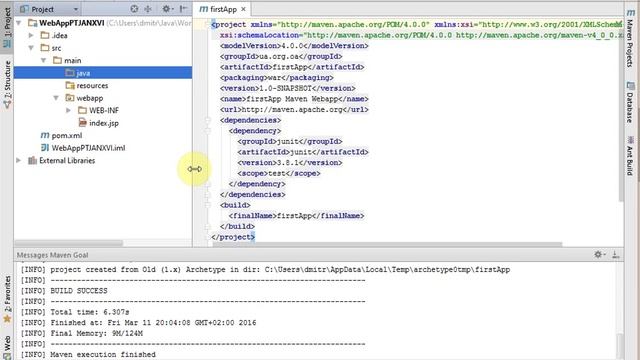Expand External Libraries node
This screenshot has width=640, height=360.
coord(19,160)
